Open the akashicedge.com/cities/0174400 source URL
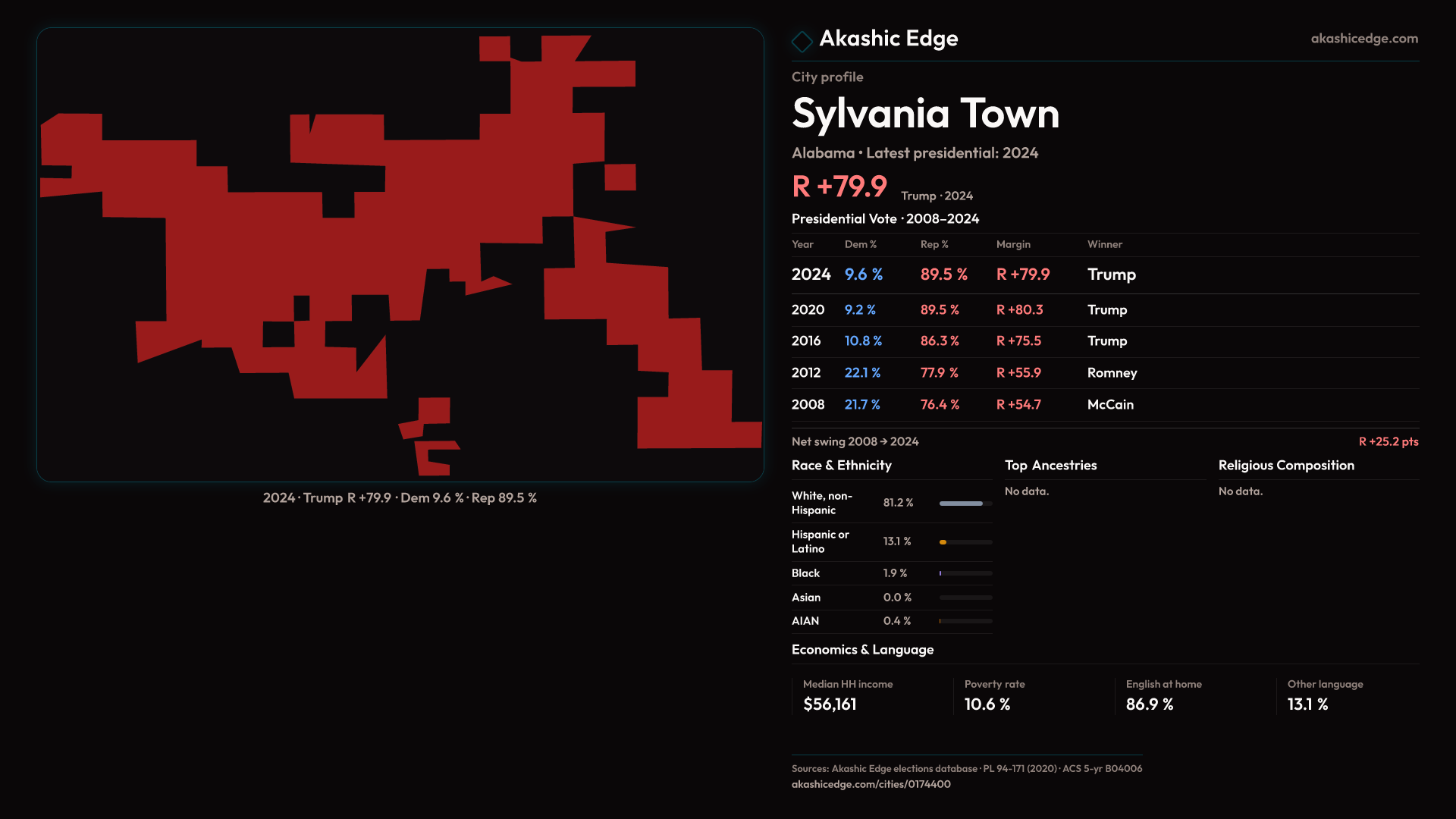 coord(871,784)
